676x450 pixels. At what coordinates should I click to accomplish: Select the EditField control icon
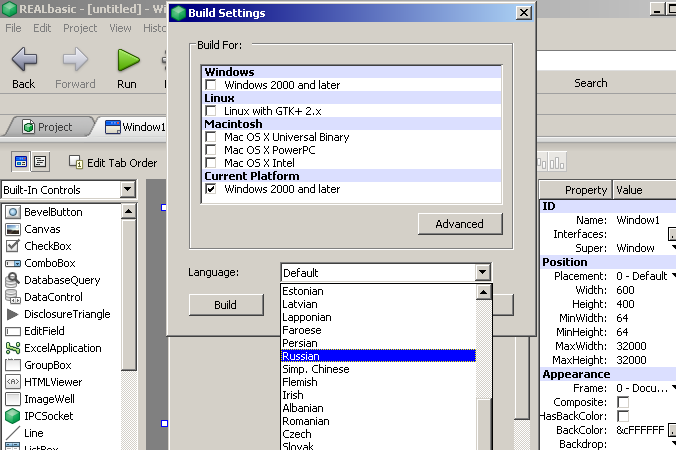coord(13,331)
